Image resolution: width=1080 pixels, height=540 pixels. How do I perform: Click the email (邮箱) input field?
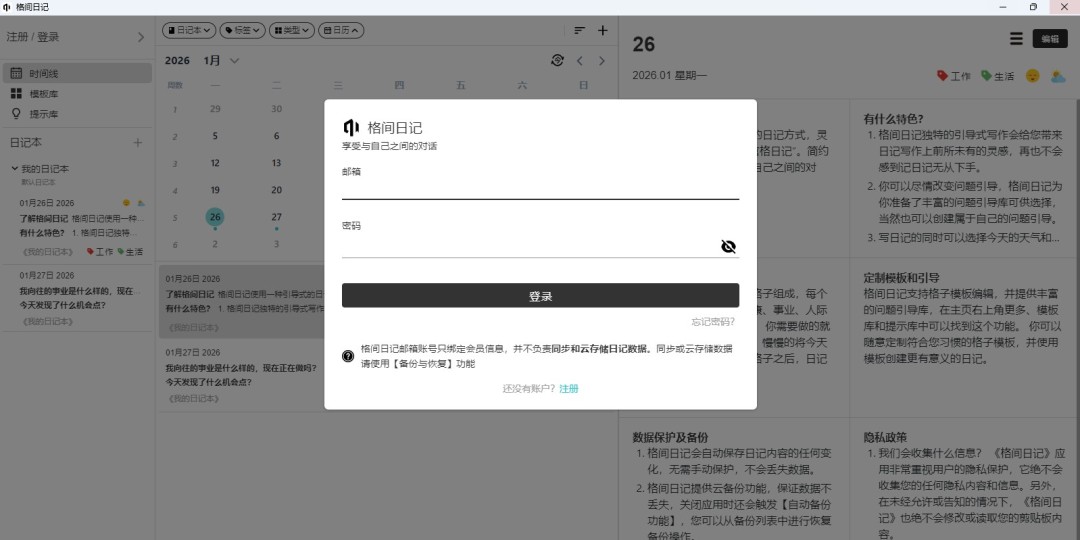click(540, 189)
